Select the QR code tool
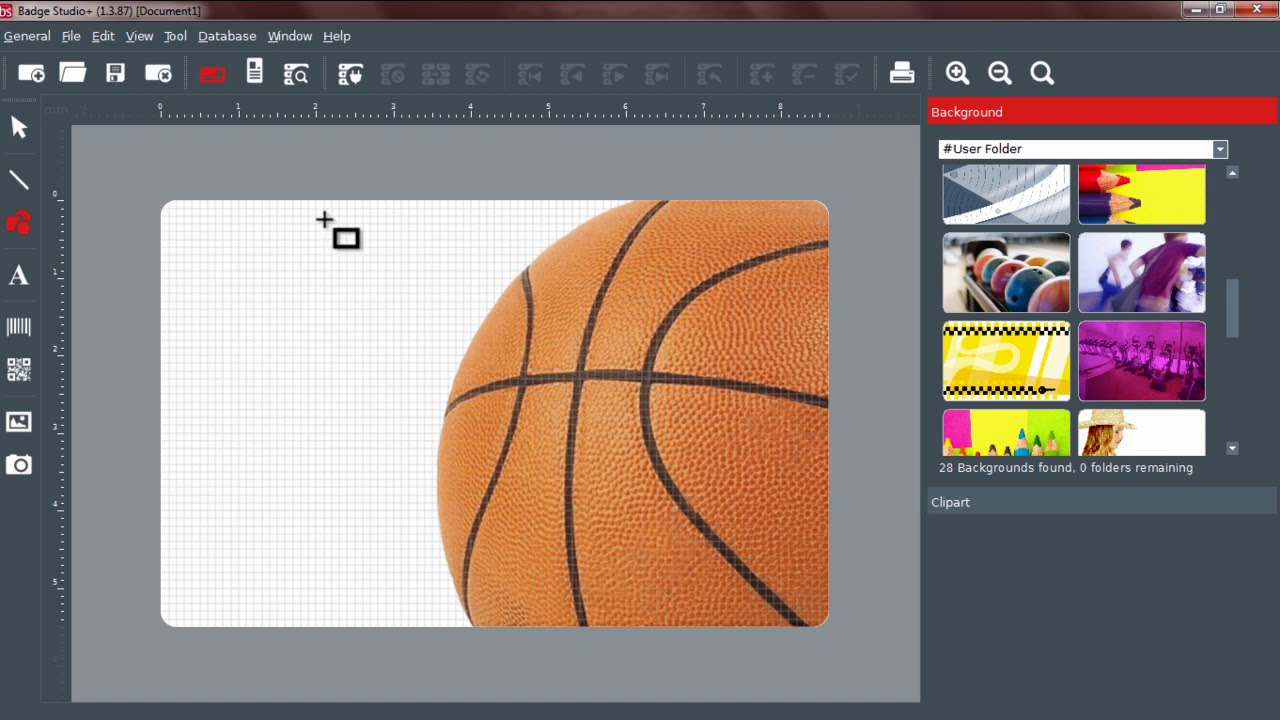The width and height of the screenshot is (1280, 720). tap(19, 369)
